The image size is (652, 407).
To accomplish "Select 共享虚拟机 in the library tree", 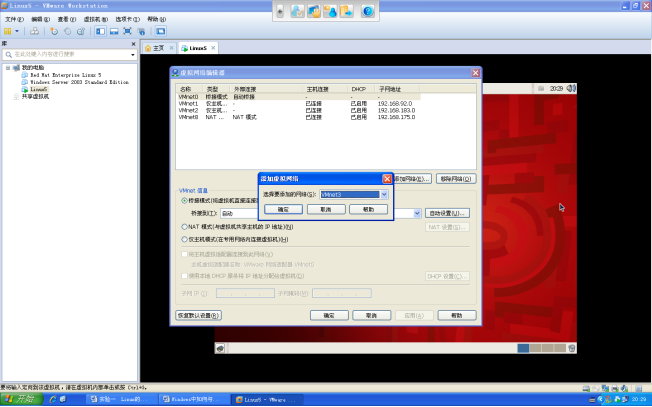I will tap(35, 96).
